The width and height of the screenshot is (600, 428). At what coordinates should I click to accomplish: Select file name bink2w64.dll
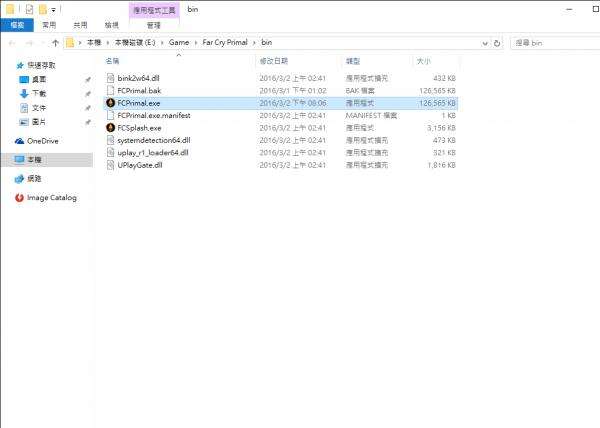click(x=139, y=78)
